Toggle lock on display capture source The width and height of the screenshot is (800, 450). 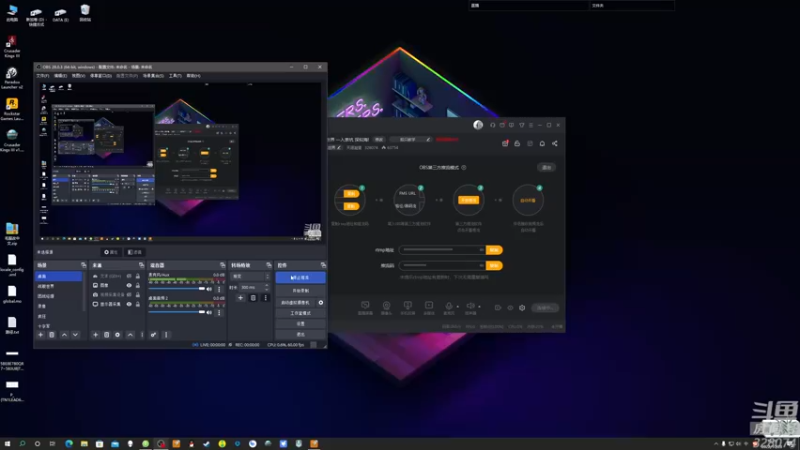[x=137, y=304]
